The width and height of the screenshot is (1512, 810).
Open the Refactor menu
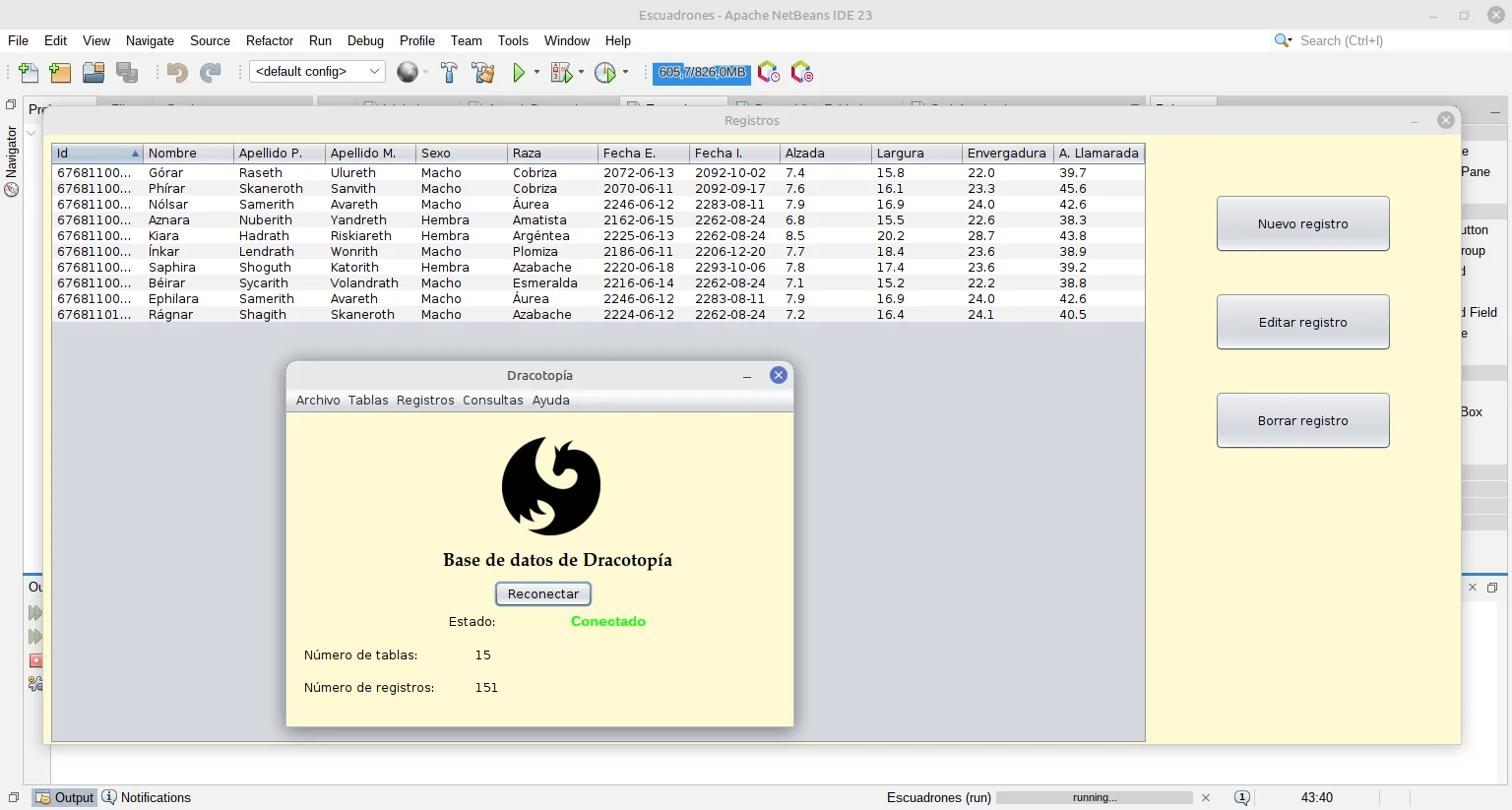[269, 40]
